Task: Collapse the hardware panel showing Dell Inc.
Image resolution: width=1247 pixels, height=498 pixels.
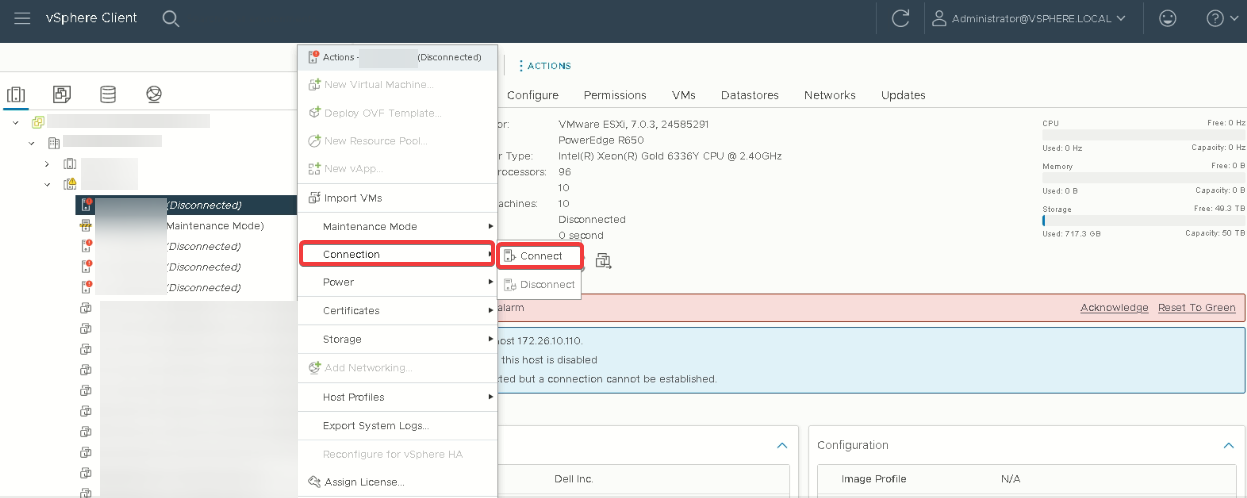Action: tap(782, 445)
